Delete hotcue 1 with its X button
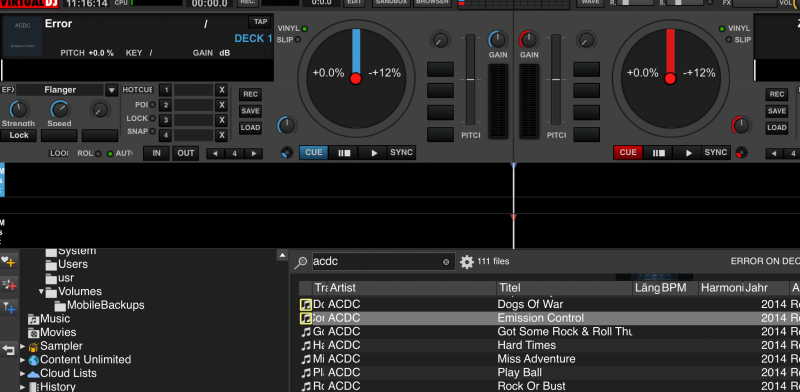Image resolution: width=800 pixels, height=392 pixels. (x=221, y=90)
